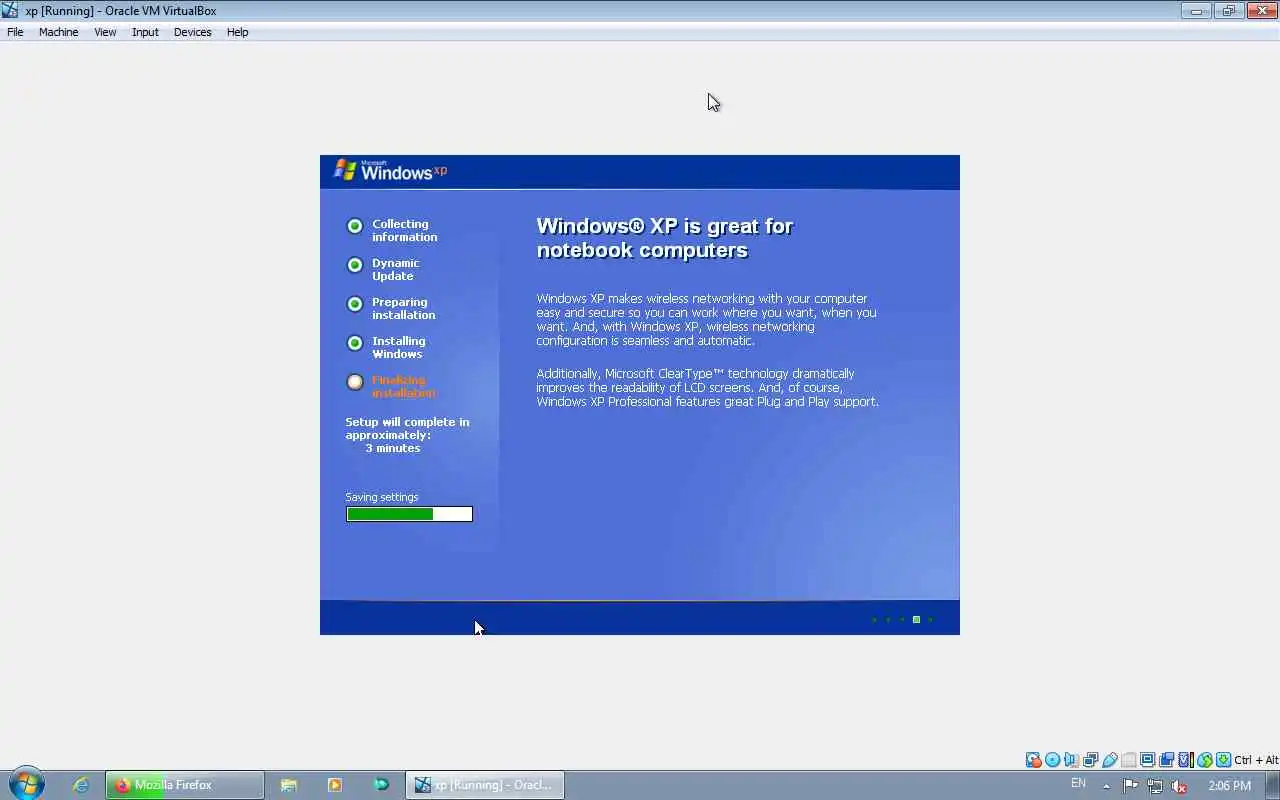Viewport: 1280px width, 800px height.
Task: Click the Saving settings progress bar
Action: (409, 514)
